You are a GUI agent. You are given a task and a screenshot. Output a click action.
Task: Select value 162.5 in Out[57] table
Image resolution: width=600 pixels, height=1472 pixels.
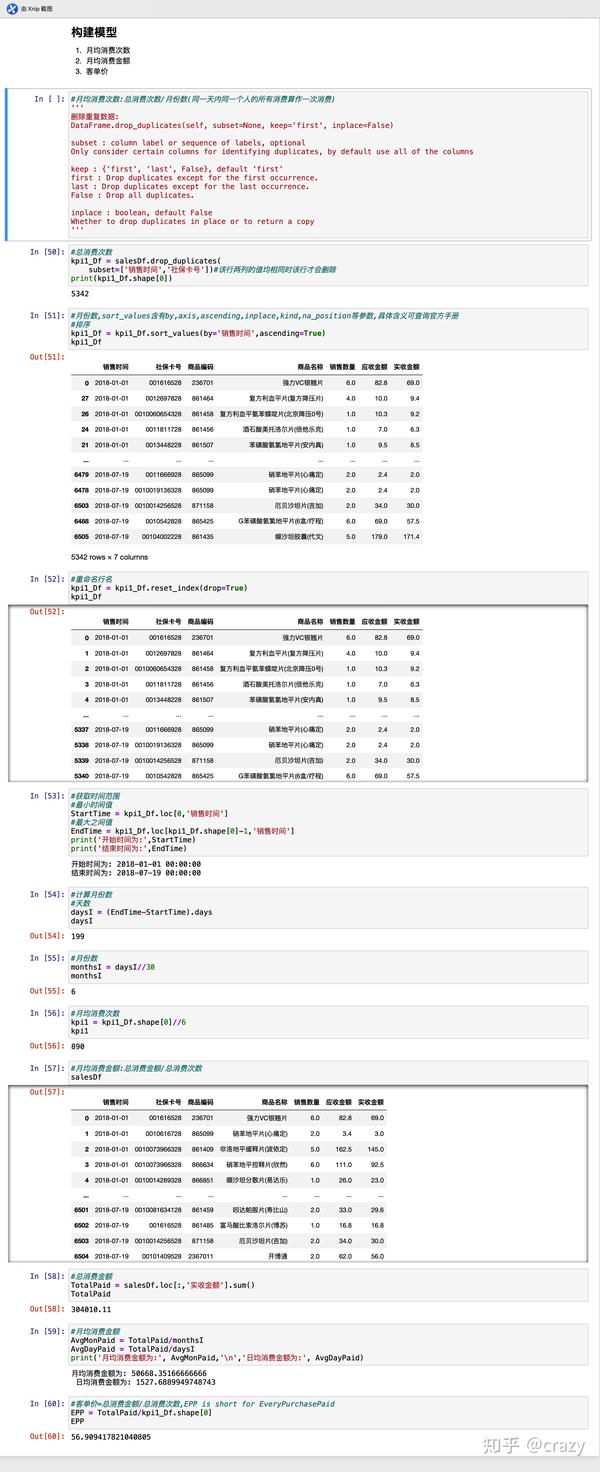(x=343, y=1149)
